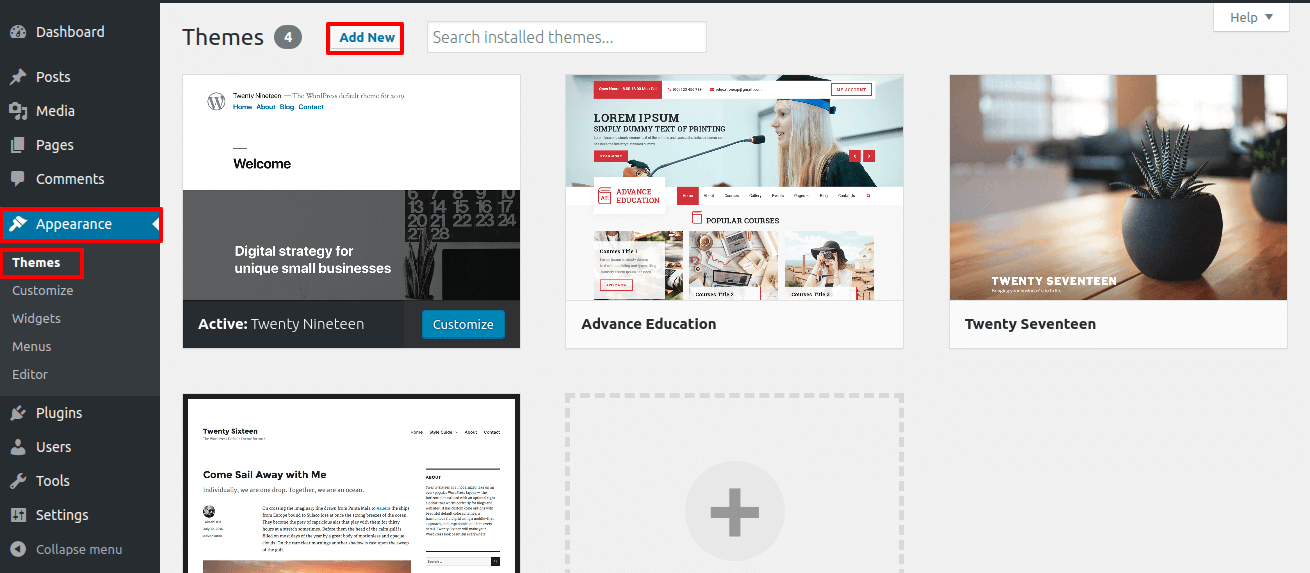The image size is (1310, 573).
Task: Expand the Help dropdown tab
Action: coord(1250,17)
